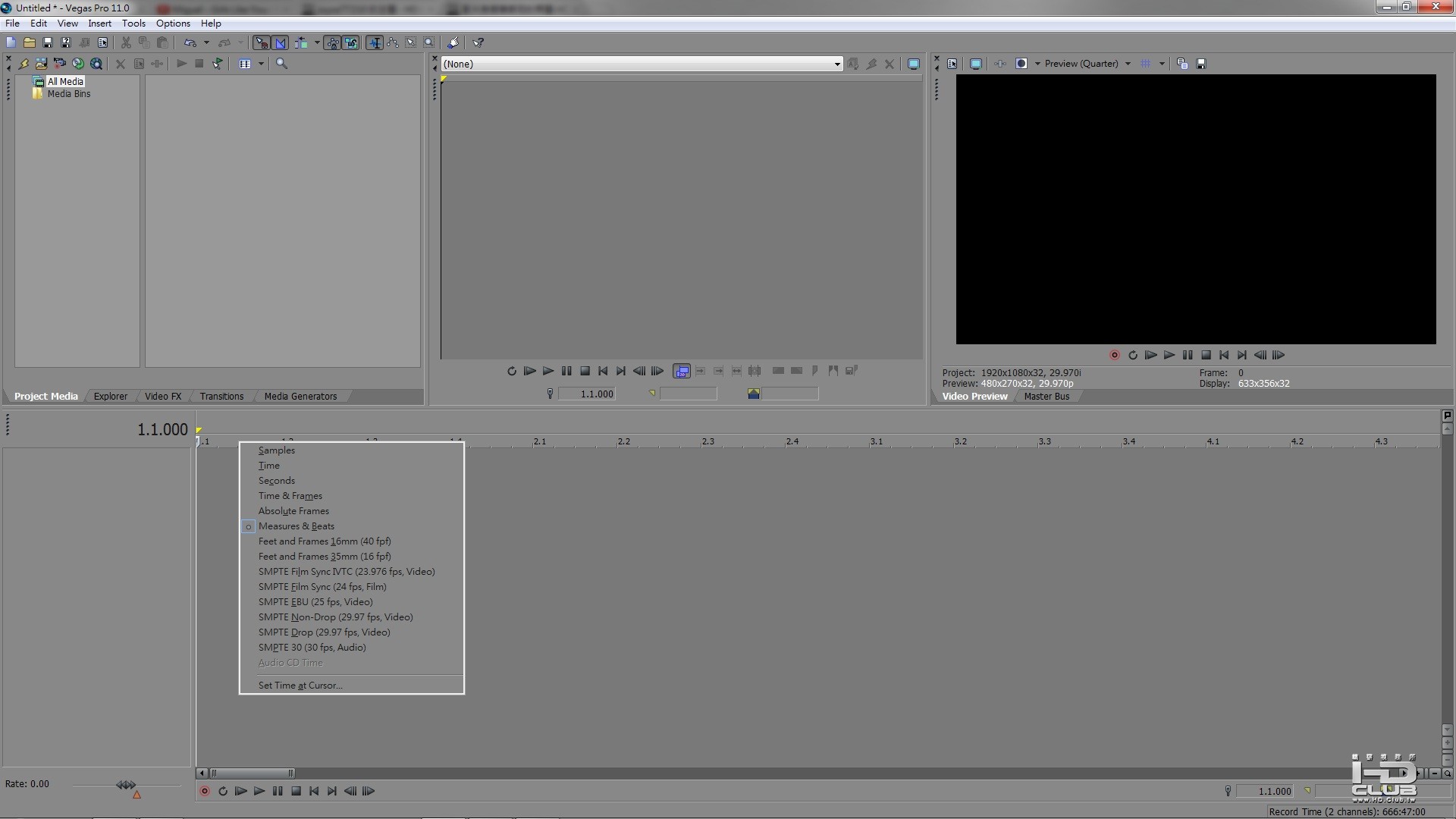The height and width of the screenshot is (819, 1456).
Task: Click Set Time at Cursor... entry
Action: [300, 686]
